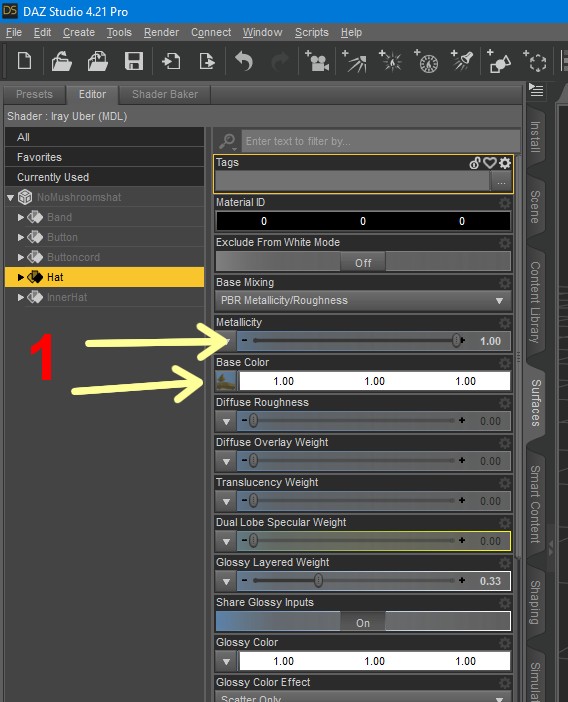Click the Import toolbar icon
Screen dimensions: 568x702
tap(171, 61)
